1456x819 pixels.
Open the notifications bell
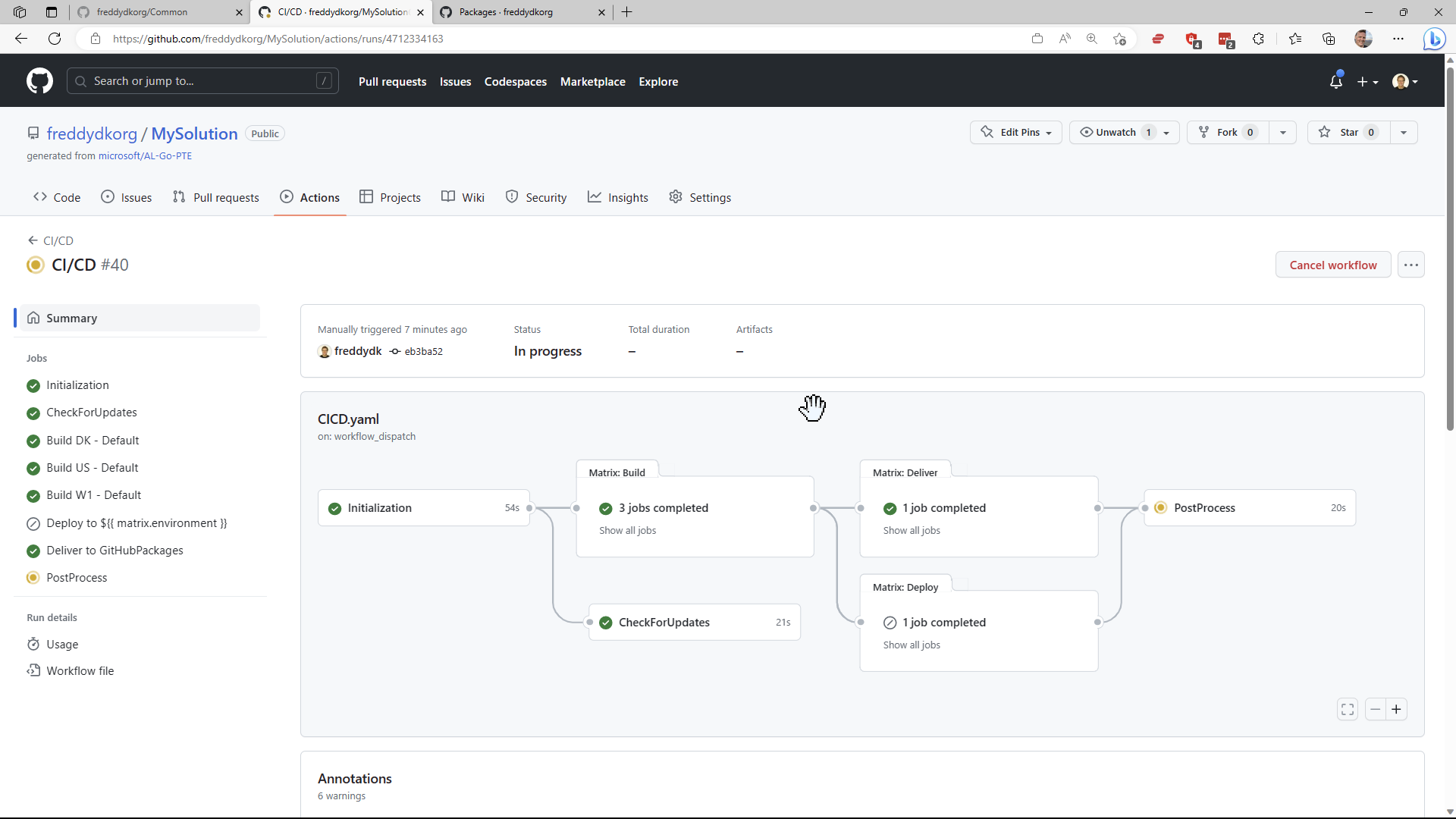[1337, 80]
